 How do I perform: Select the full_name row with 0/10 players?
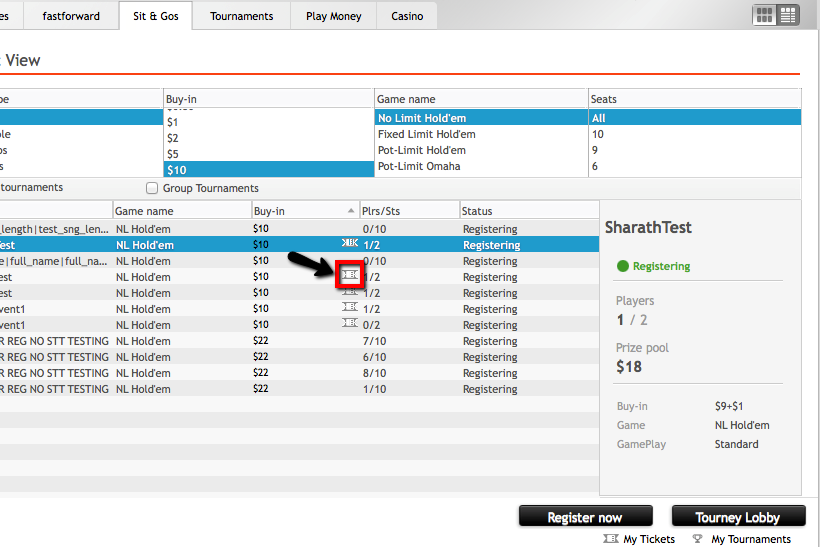(x=299, y=260)
